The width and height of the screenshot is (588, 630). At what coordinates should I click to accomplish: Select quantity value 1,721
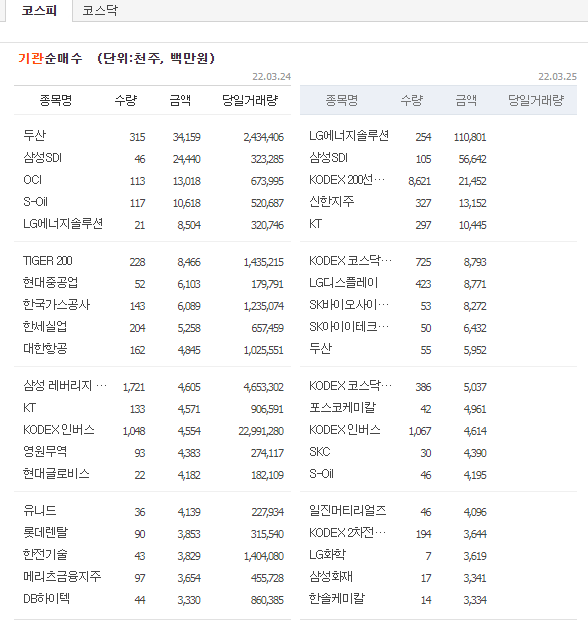[133, 387]
